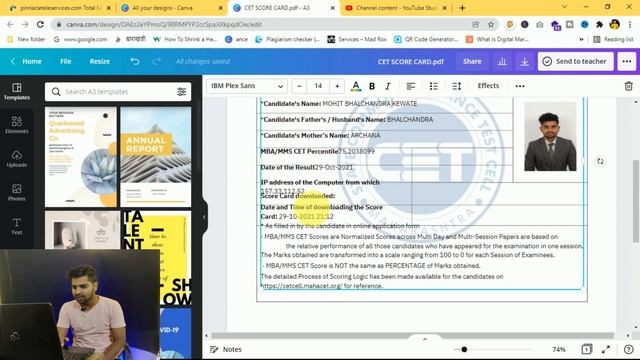Click the Search A3 templates field
Screen dimensions: 640x360
118,92
